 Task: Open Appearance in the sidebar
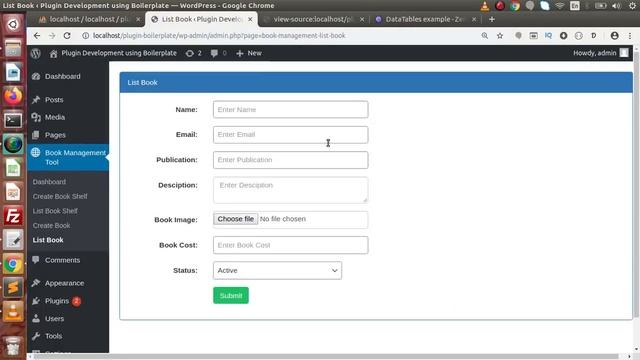(x=64, y=283)
